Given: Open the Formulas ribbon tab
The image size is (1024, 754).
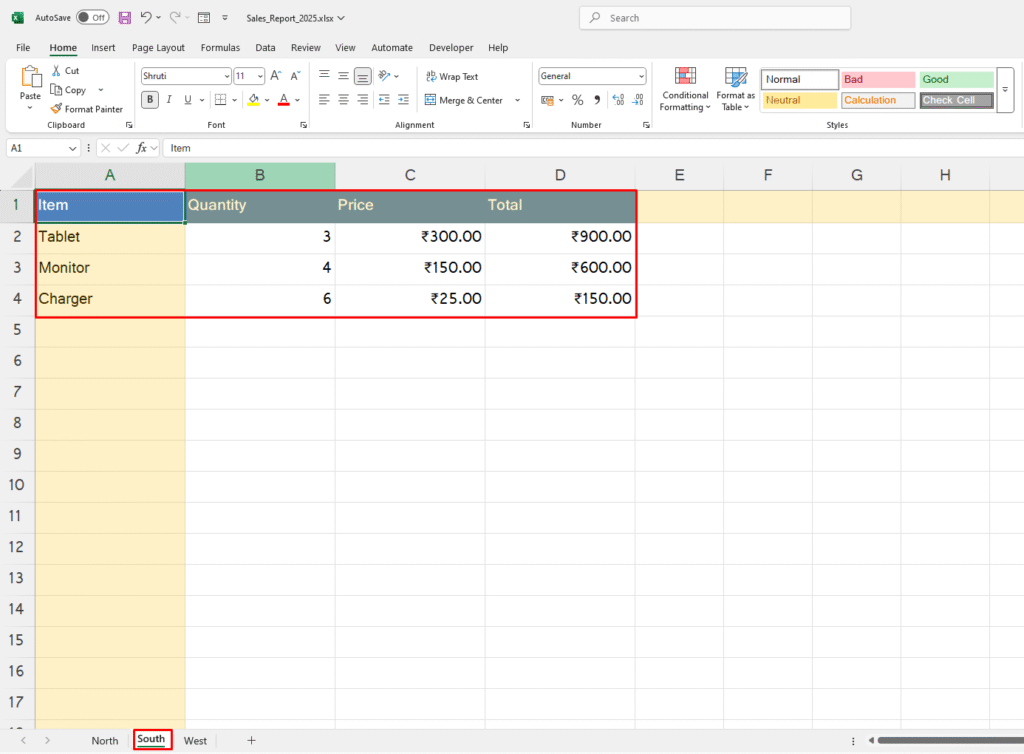Looking at the screenshot, I should pos(220,47).
